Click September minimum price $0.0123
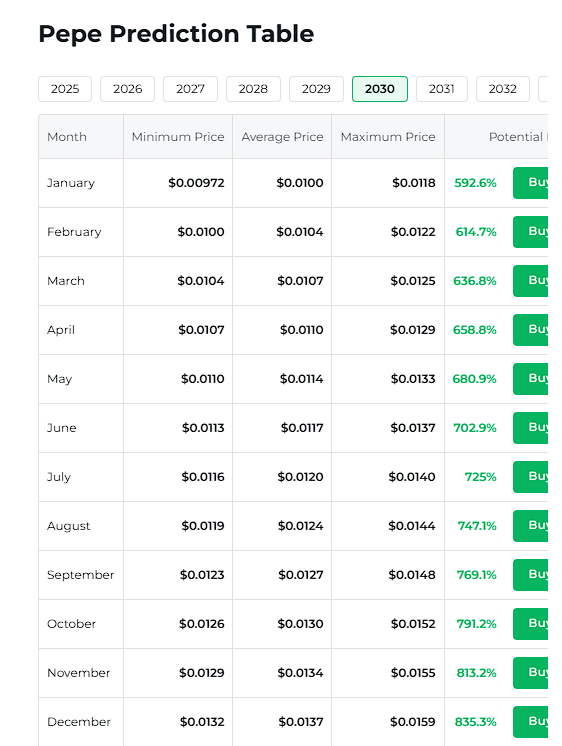Screen dimensions: 562x746 202,575
